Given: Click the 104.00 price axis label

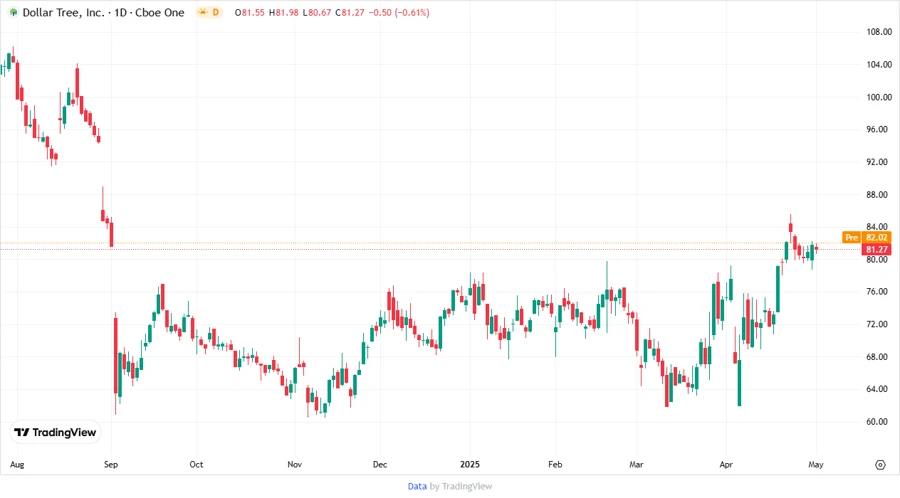Looking at the screenshot, I should click(879, 65).
